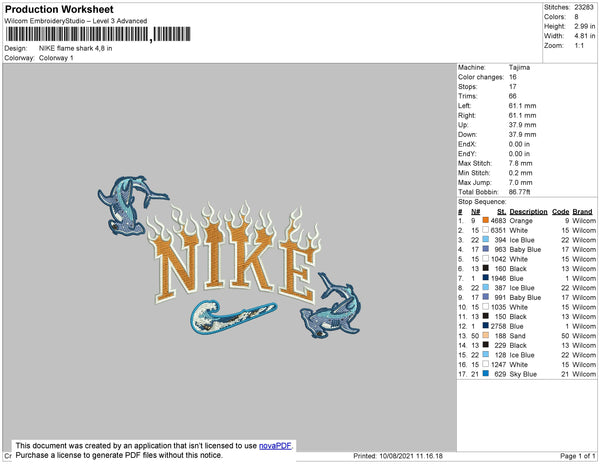Click the stitch count 2758 in stop 12
Image resolution: width=600 pixels, height=464 pixels.
point(499,326)
